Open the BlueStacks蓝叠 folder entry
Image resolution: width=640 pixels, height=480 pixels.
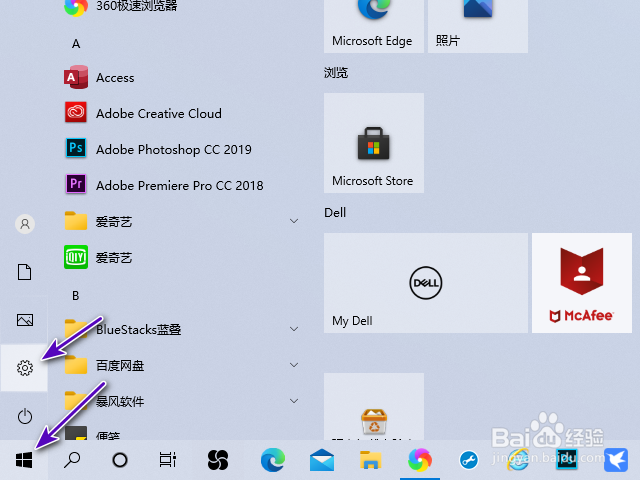click(180, 329)
